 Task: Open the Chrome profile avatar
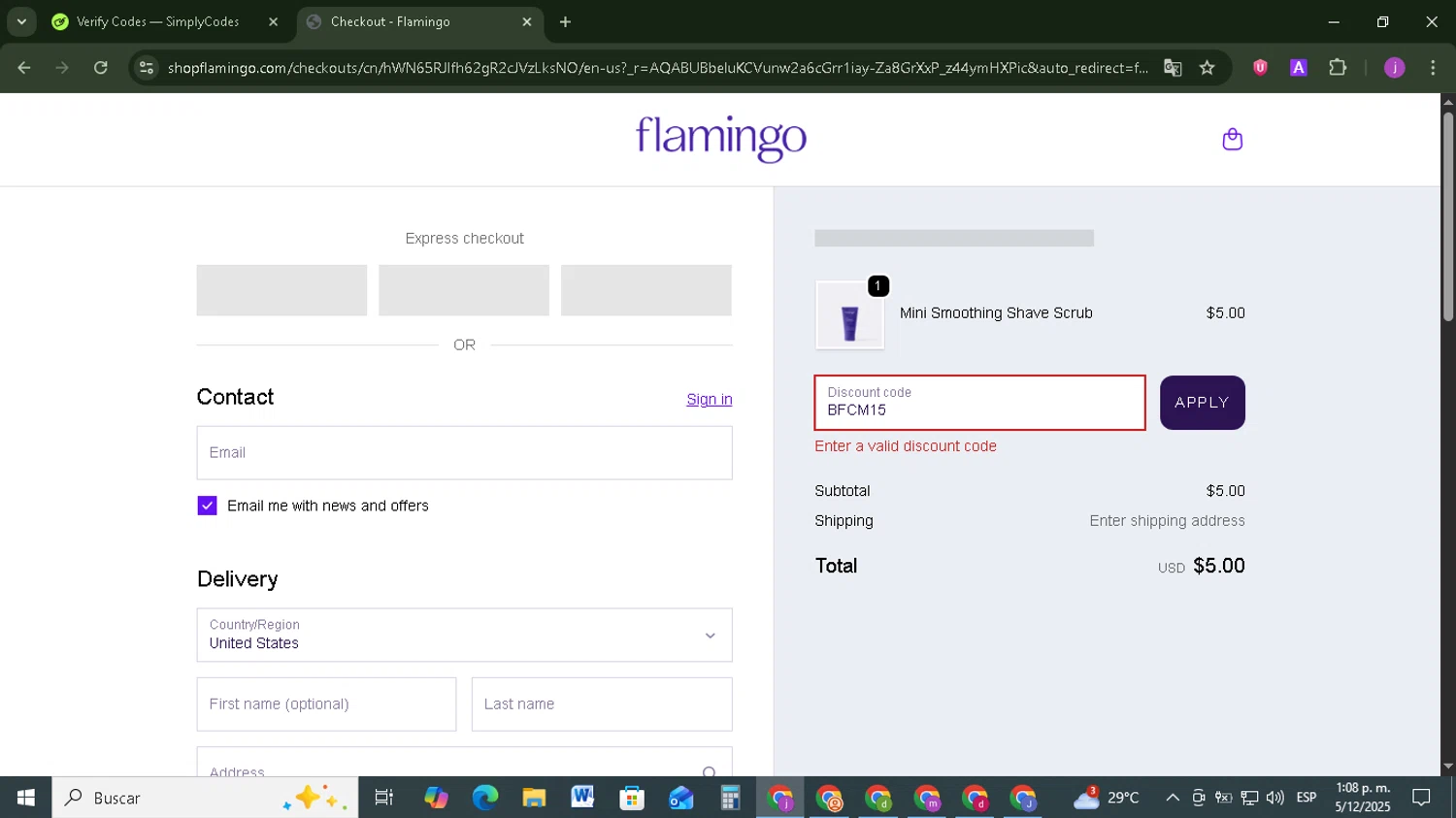[x=1394, y=68]
